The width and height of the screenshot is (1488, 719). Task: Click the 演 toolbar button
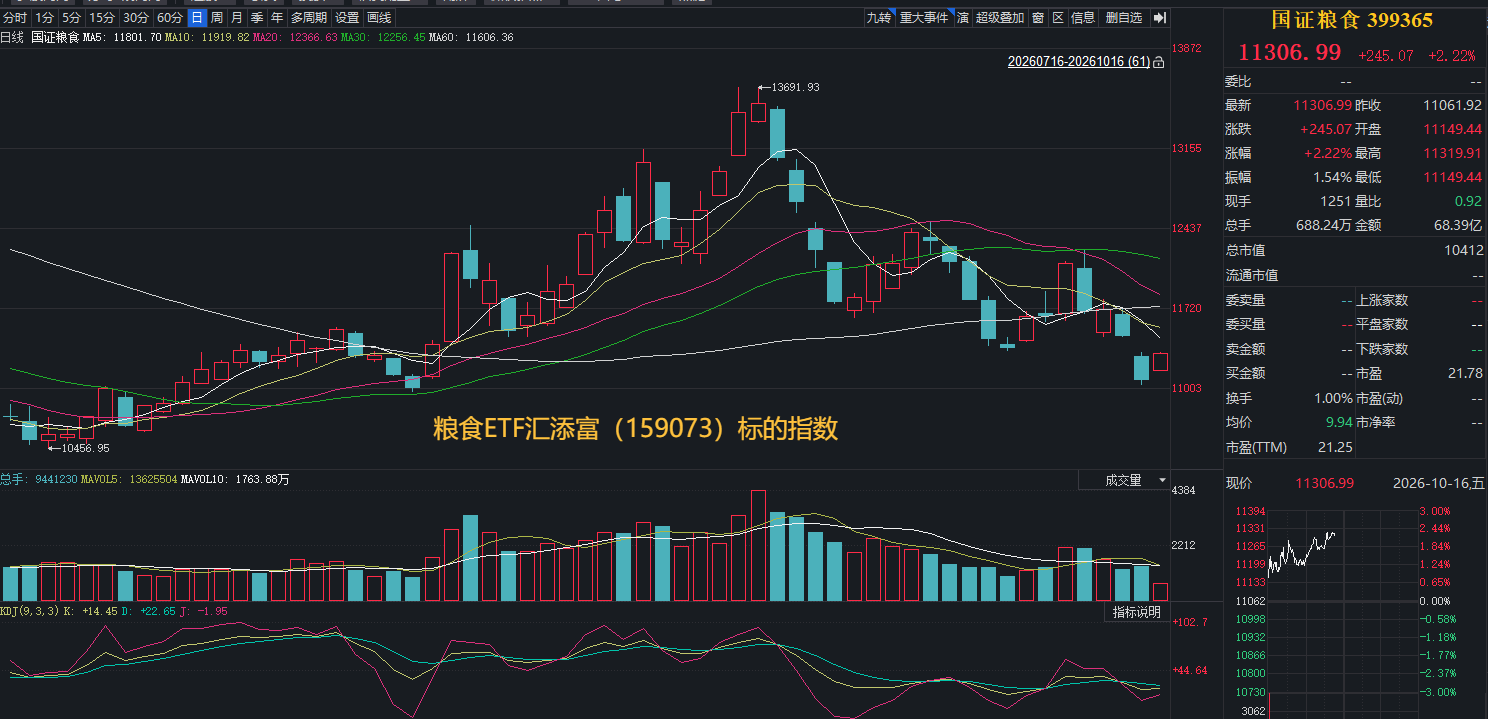coord(963,18)
